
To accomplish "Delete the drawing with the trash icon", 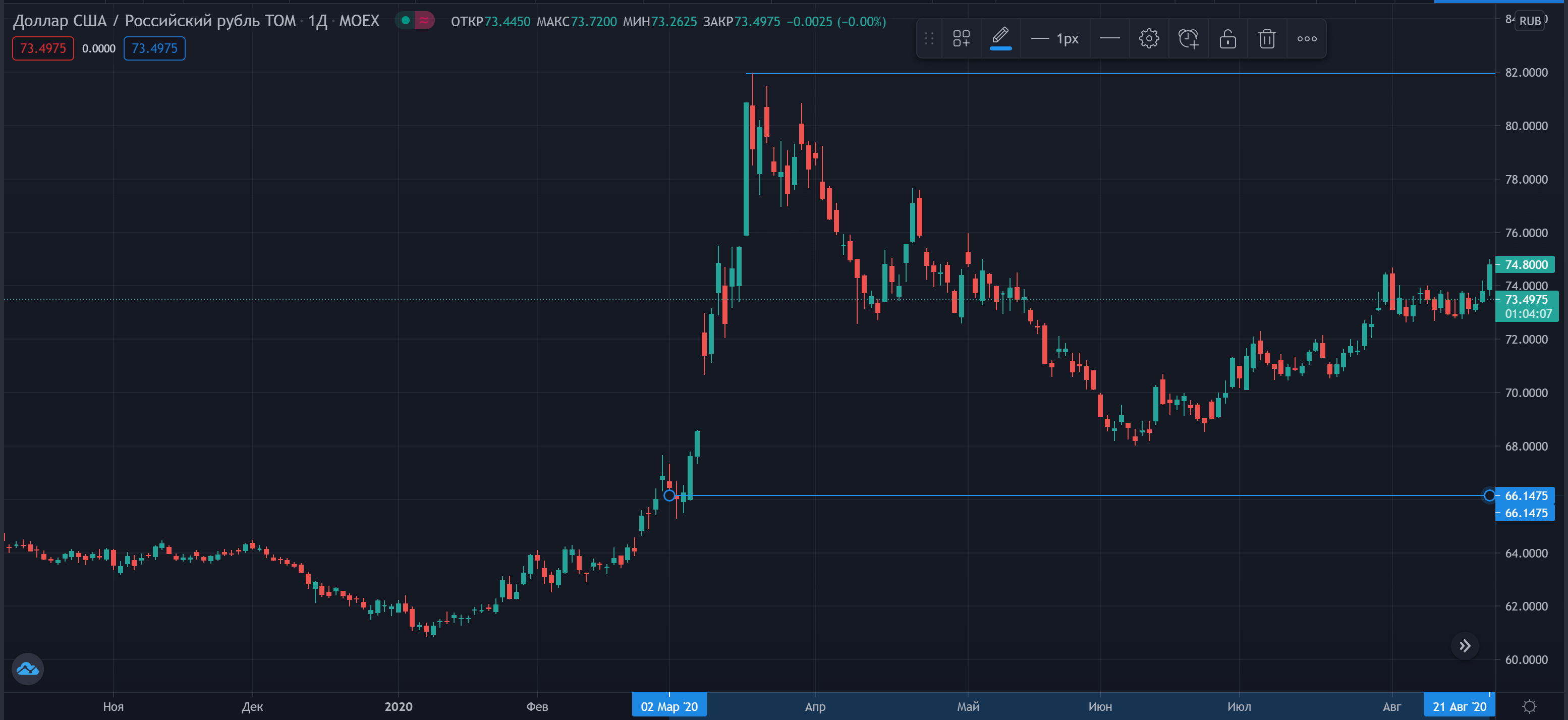I will [x=1267, y=39].
